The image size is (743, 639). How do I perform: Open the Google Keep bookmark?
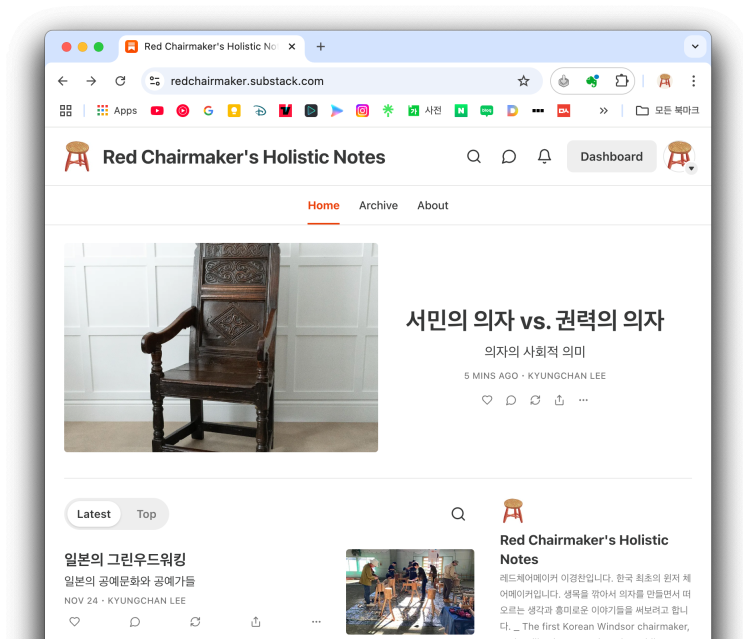tap(234, 110)
